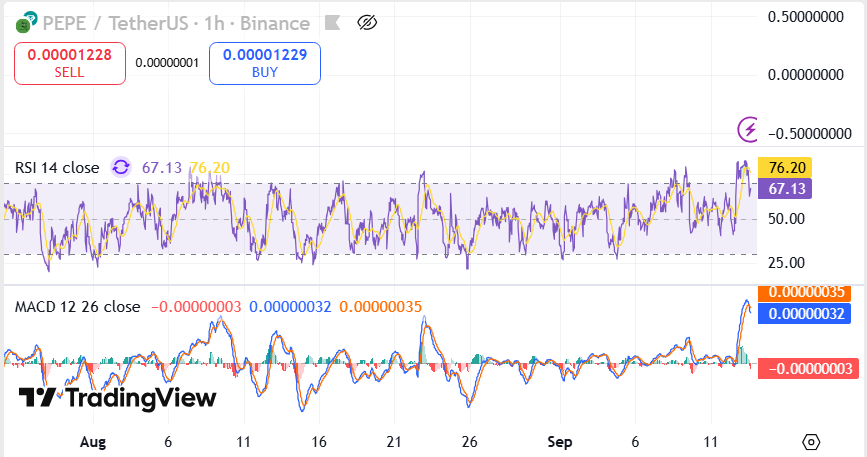The width and height of the screenshot is (867, 457).
Task: Click the SELL button at 0.00001228
Action: pos(70,63)
